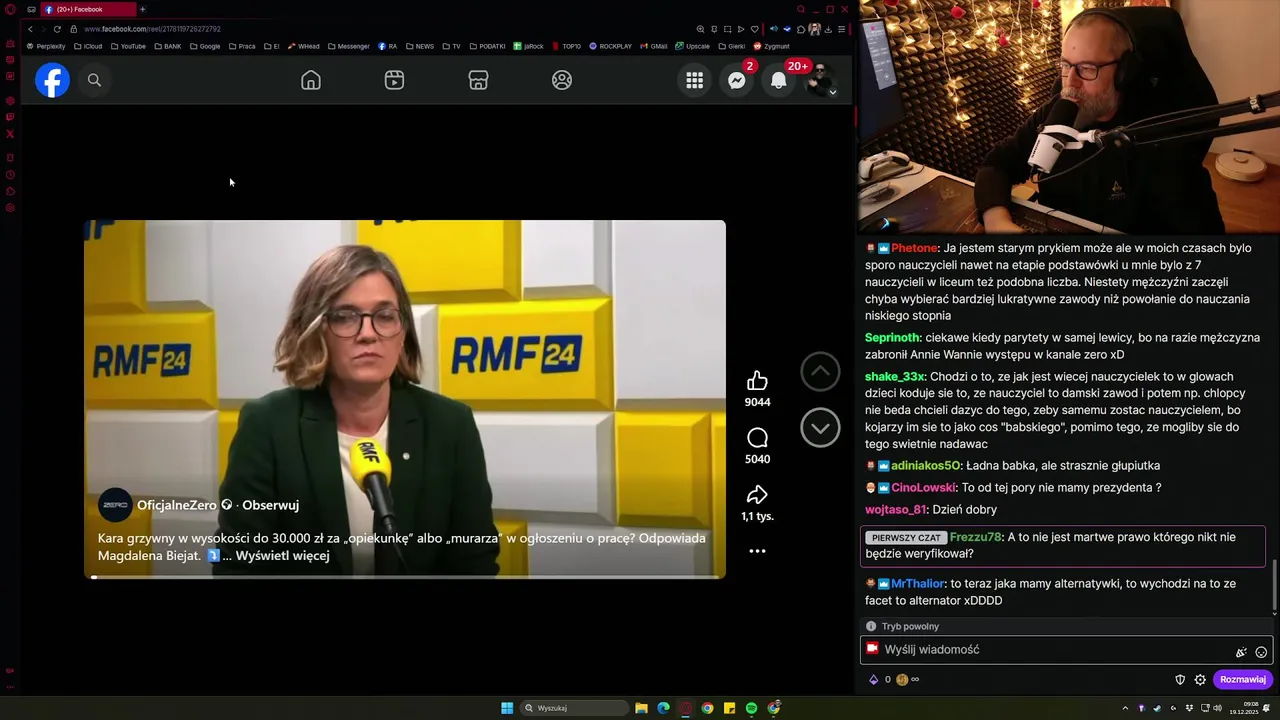The width and height of the screenshot is (1280, 720).
Task: Open reel more options three dots
Action: click(757, 551)
